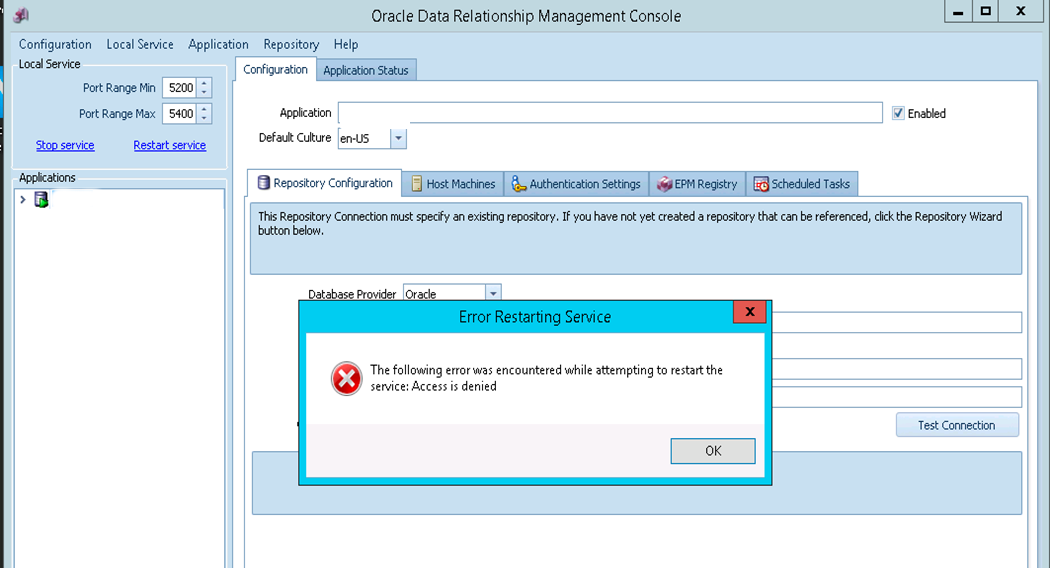Click the Restart service link

pos(169,145)
